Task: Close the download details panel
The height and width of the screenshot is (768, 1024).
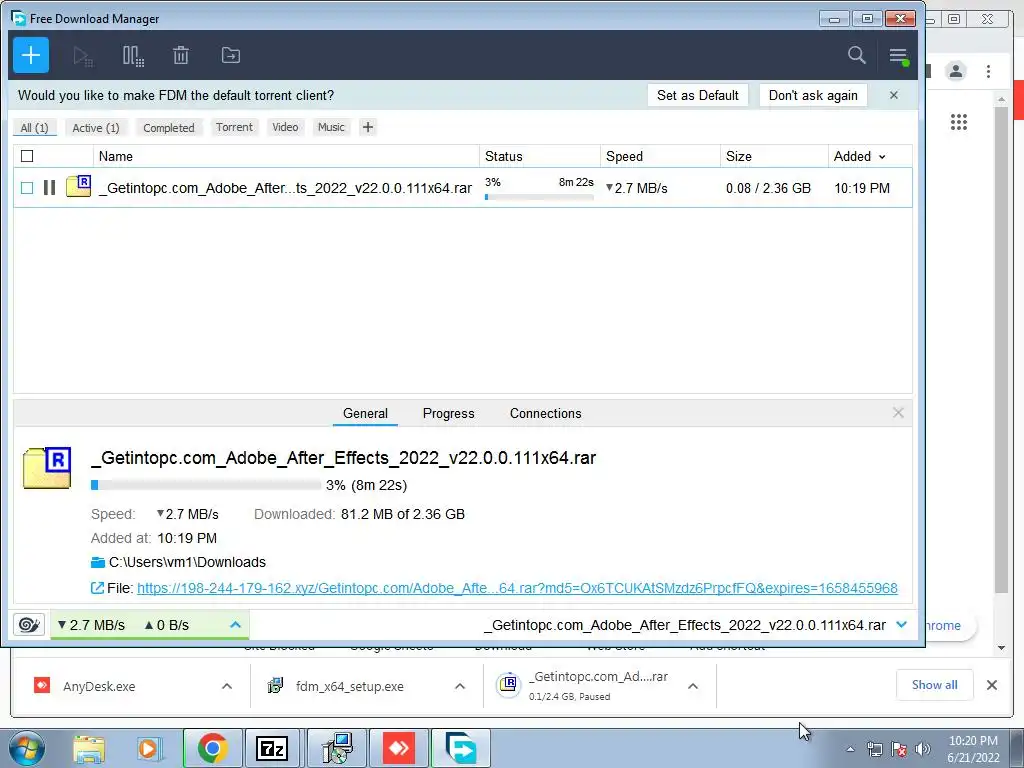Action: [898, 413]
